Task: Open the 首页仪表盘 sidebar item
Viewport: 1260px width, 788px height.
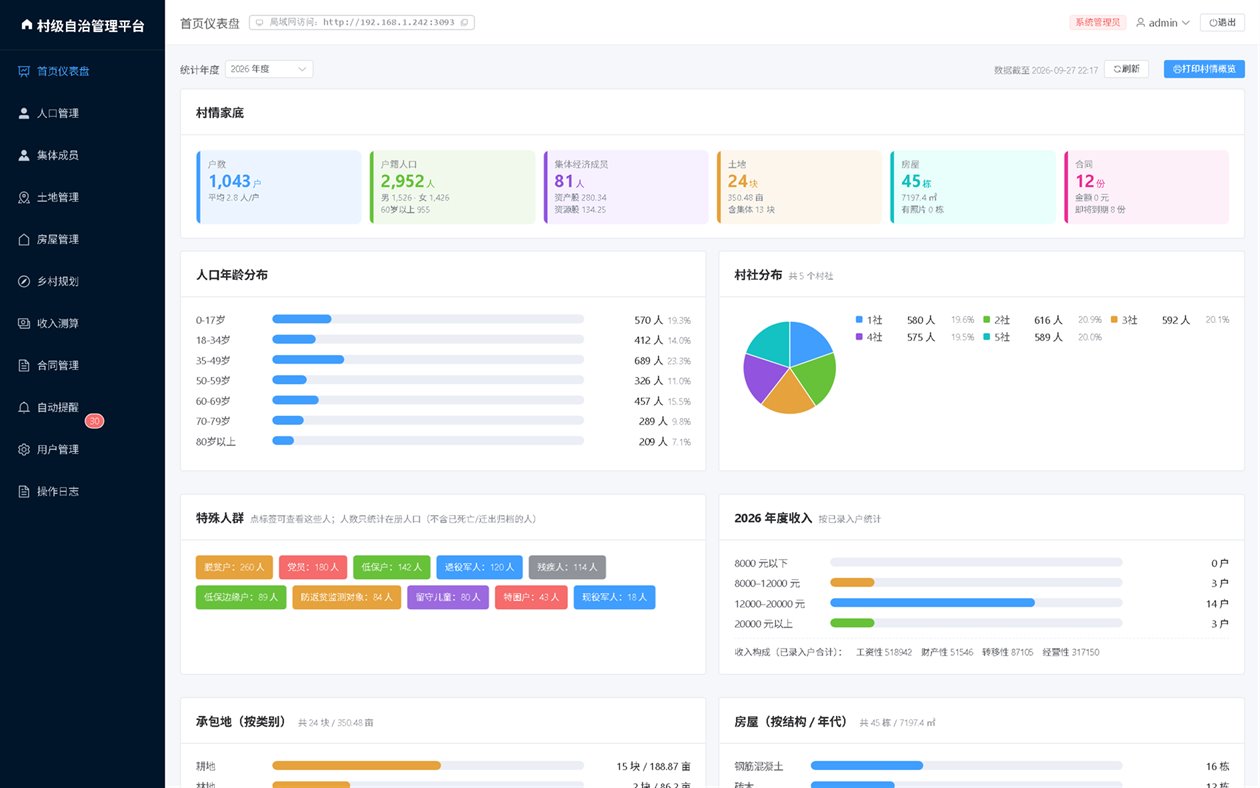Action: [x=82, y=72]
